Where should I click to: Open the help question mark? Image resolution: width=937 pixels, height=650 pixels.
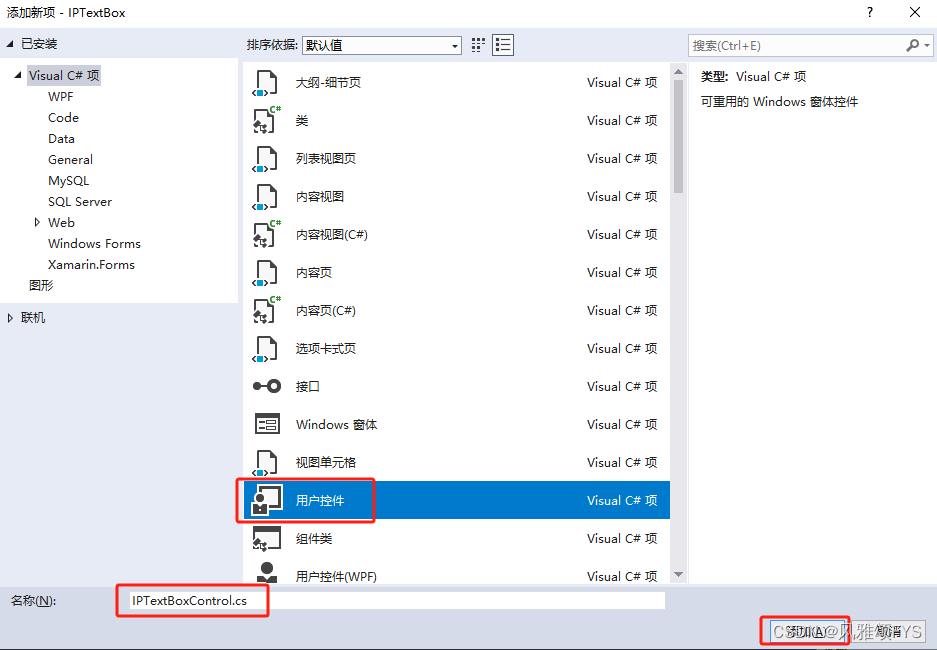(870, 13)
